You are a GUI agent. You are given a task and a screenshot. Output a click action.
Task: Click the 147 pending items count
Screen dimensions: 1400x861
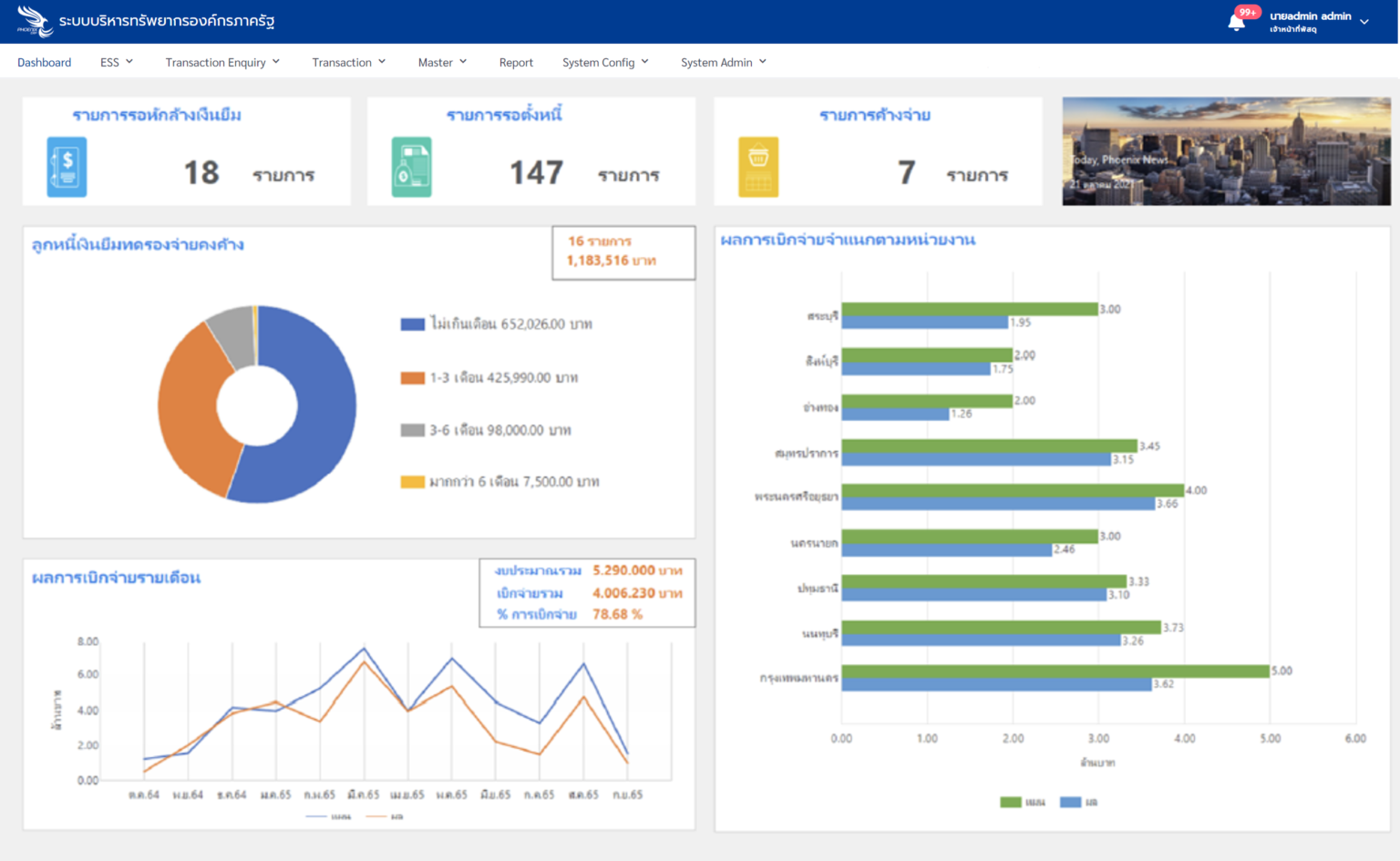[536, 173]
